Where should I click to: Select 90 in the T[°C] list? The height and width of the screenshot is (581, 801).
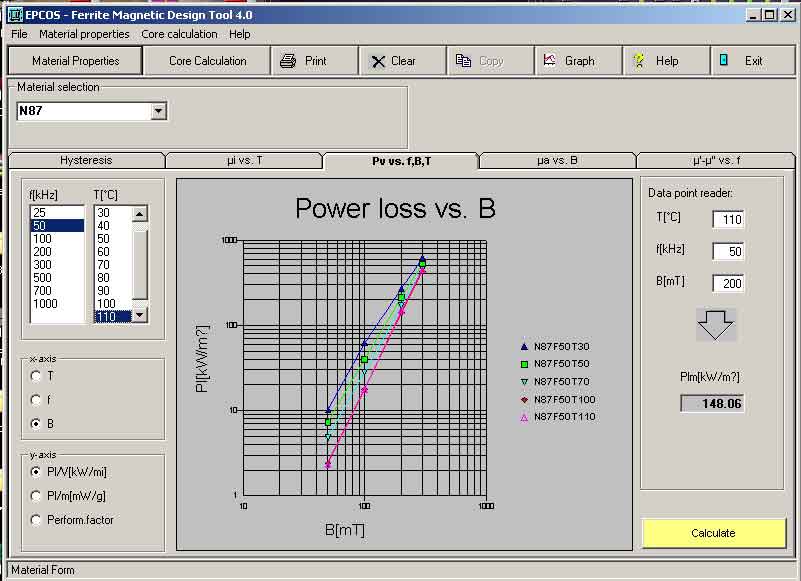pyautogui.click(x=113, y=291)
